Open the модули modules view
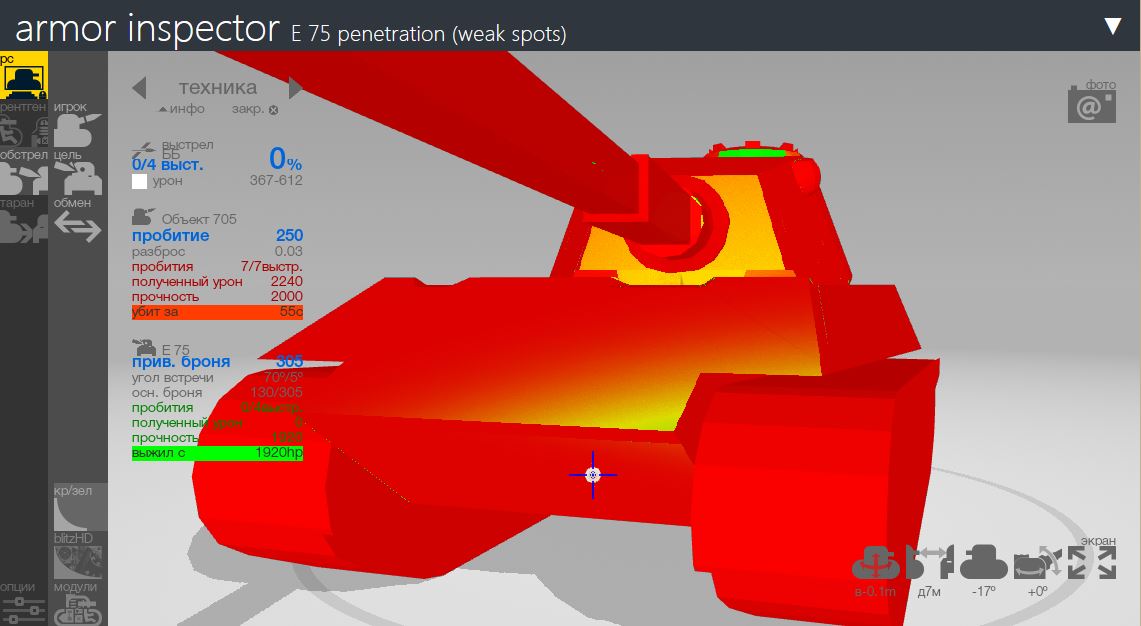The image size is (1141, 626). click(78, 603)
